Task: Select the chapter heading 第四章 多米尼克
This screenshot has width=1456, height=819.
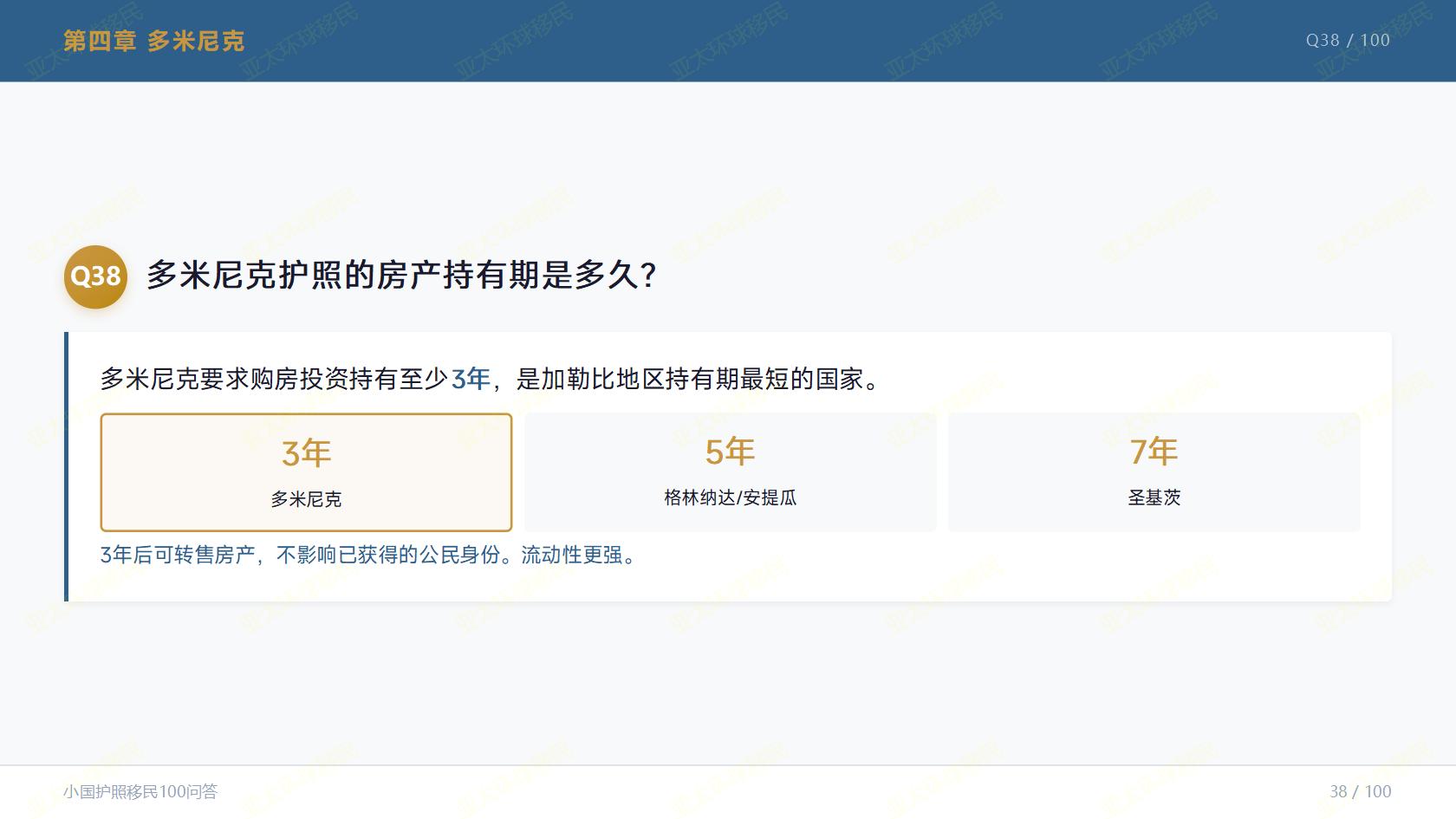Action: pyautogui.click(x=153, y=41)
